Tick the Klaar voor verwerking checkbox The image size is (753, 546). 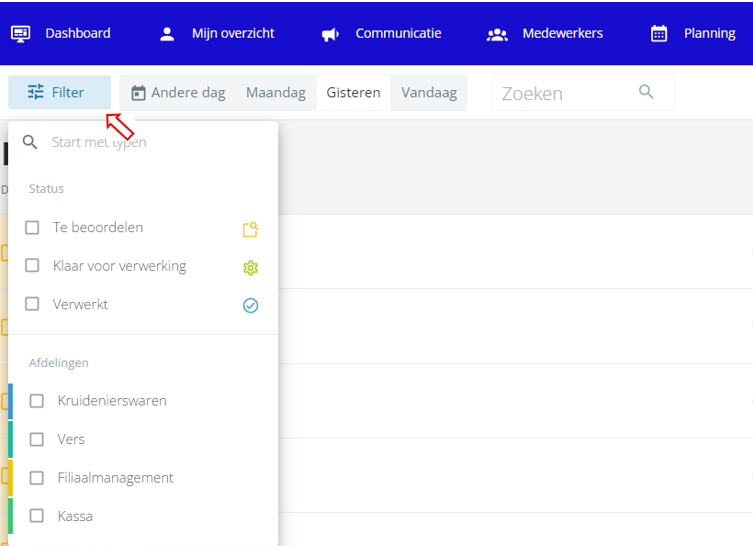pos(32,265)
